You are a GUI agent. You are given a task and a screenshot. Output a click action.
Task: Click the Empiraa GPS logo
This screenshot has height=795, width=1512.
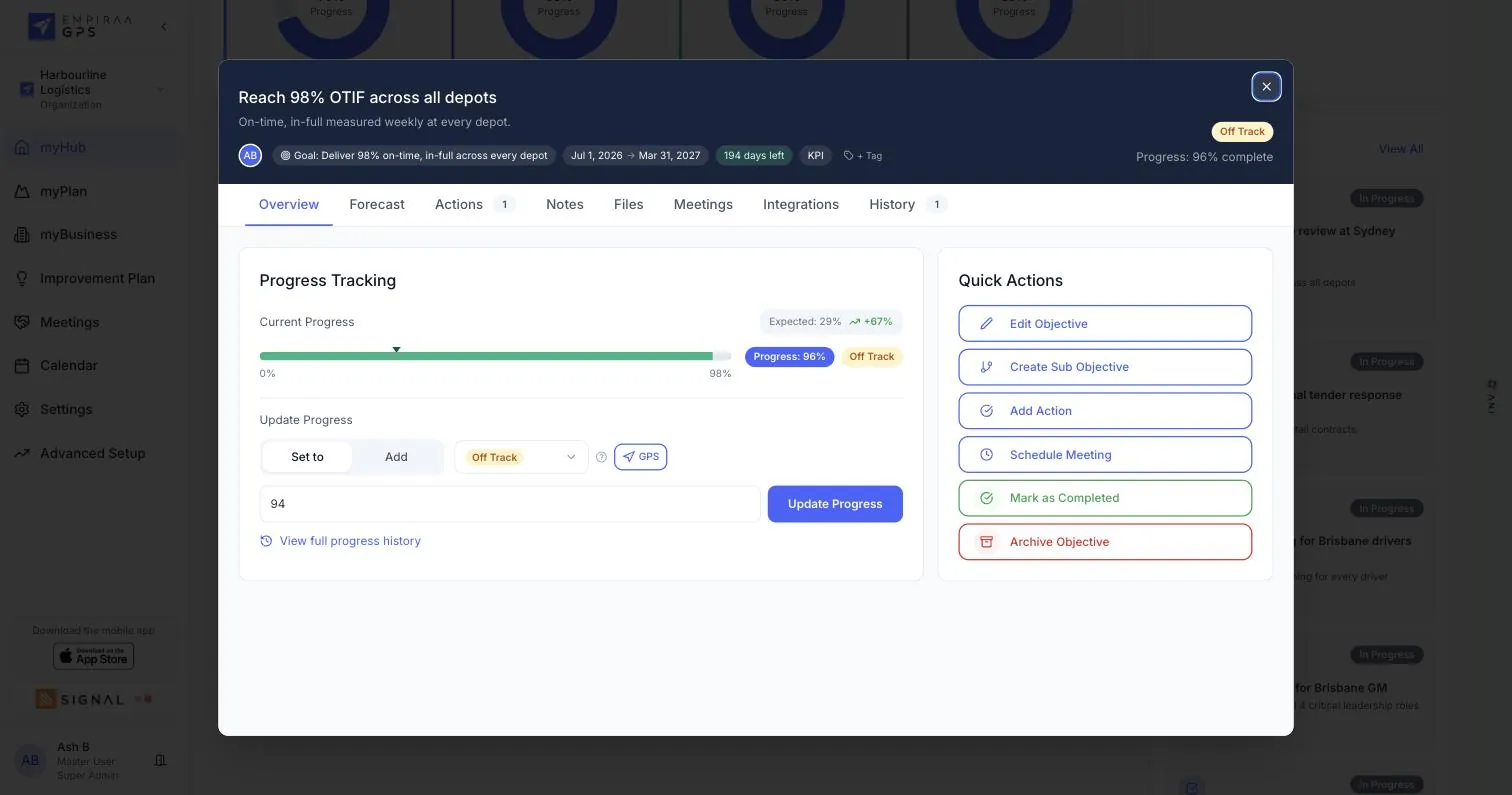coord(80,27)
